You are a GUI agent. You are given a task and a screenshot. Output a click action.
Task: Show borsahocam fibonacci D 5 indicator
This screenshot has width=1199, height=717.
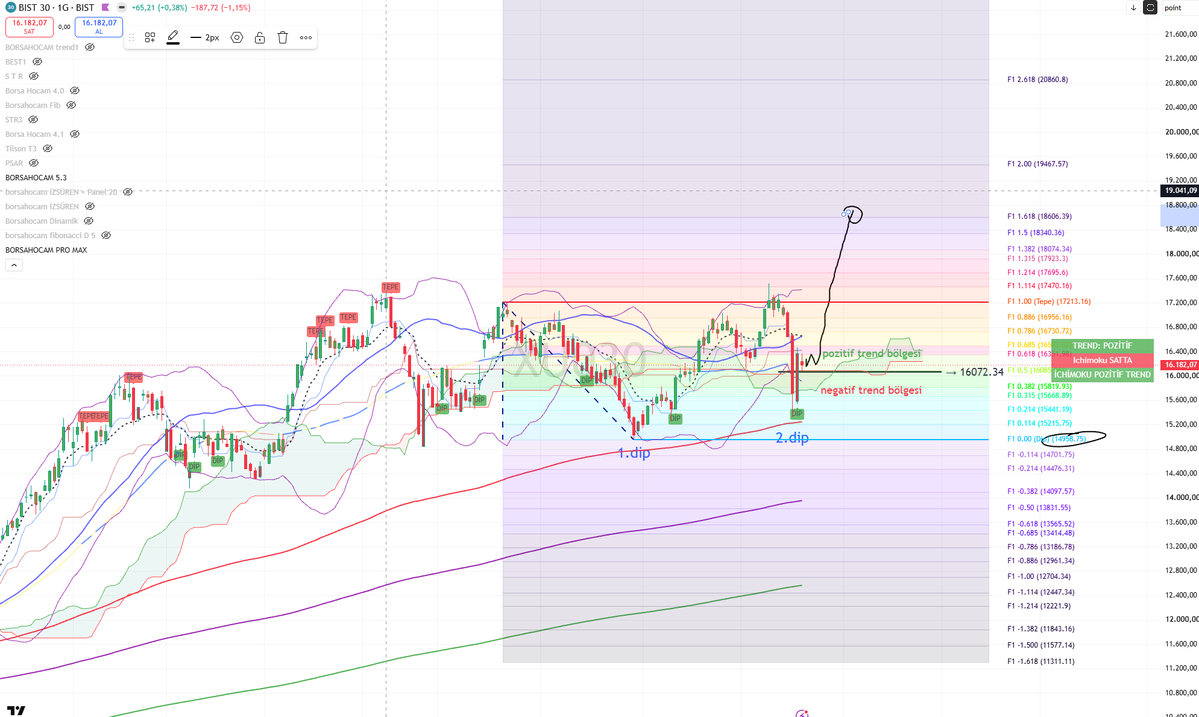coord(106,236)
